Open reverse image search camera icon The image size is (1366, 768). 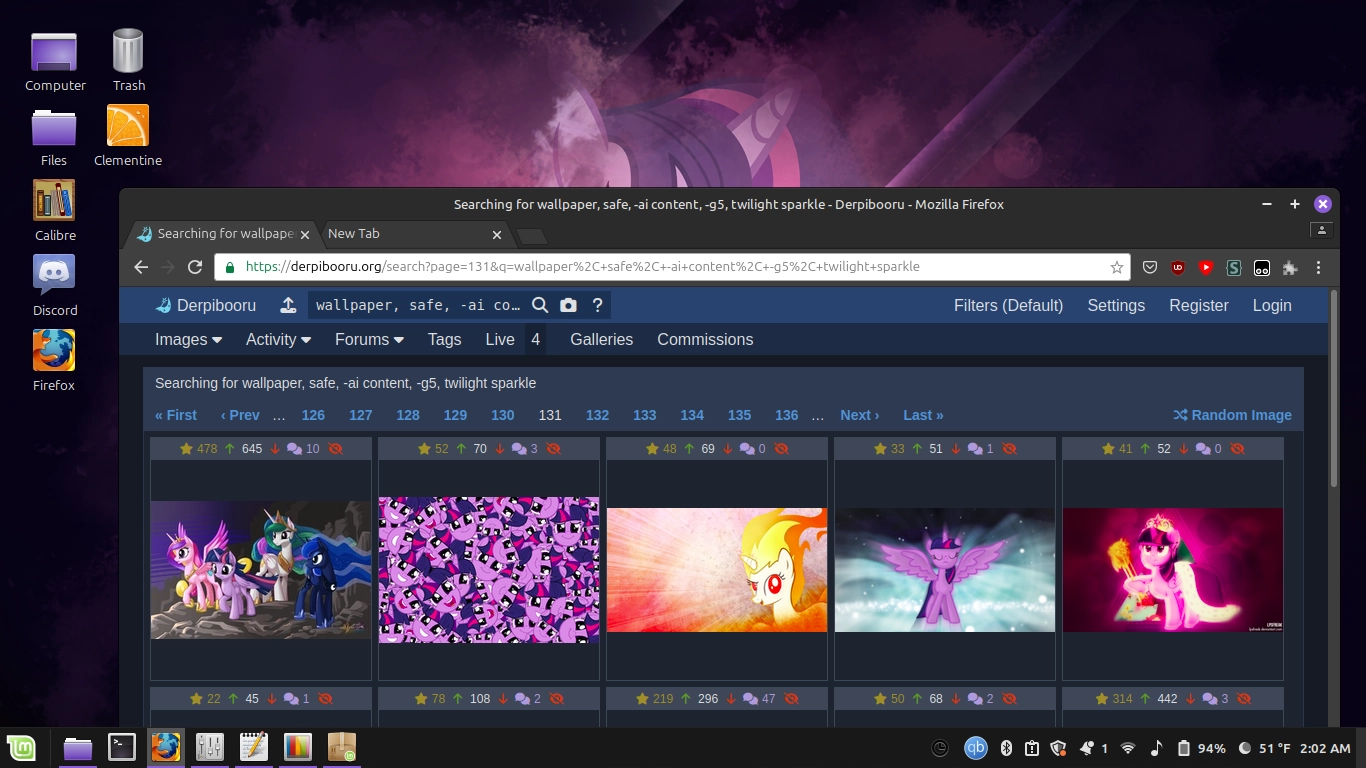click(568, 305)
